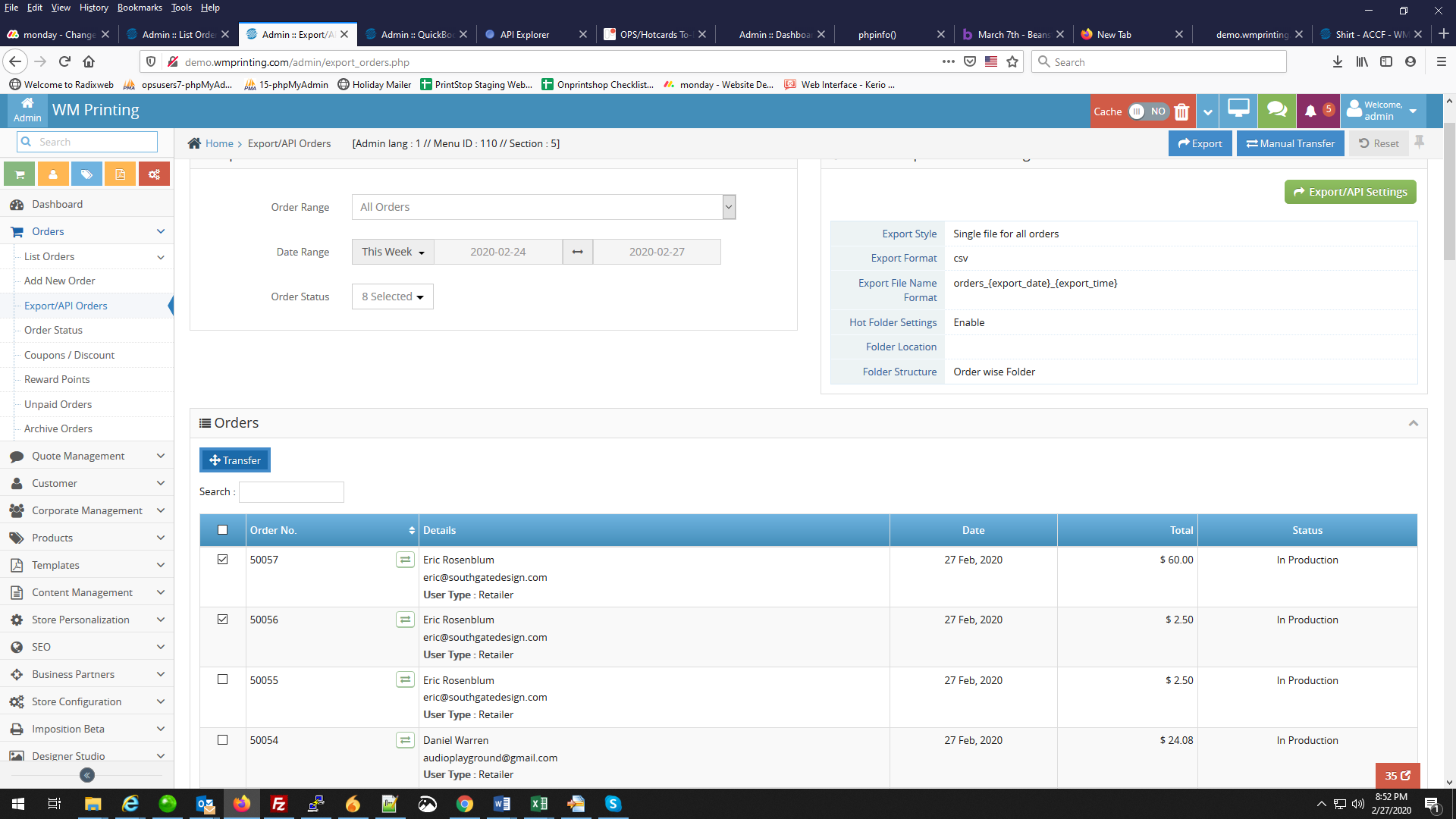
Task: Toggle the Cache NO switch
Action: [1148, 111]
